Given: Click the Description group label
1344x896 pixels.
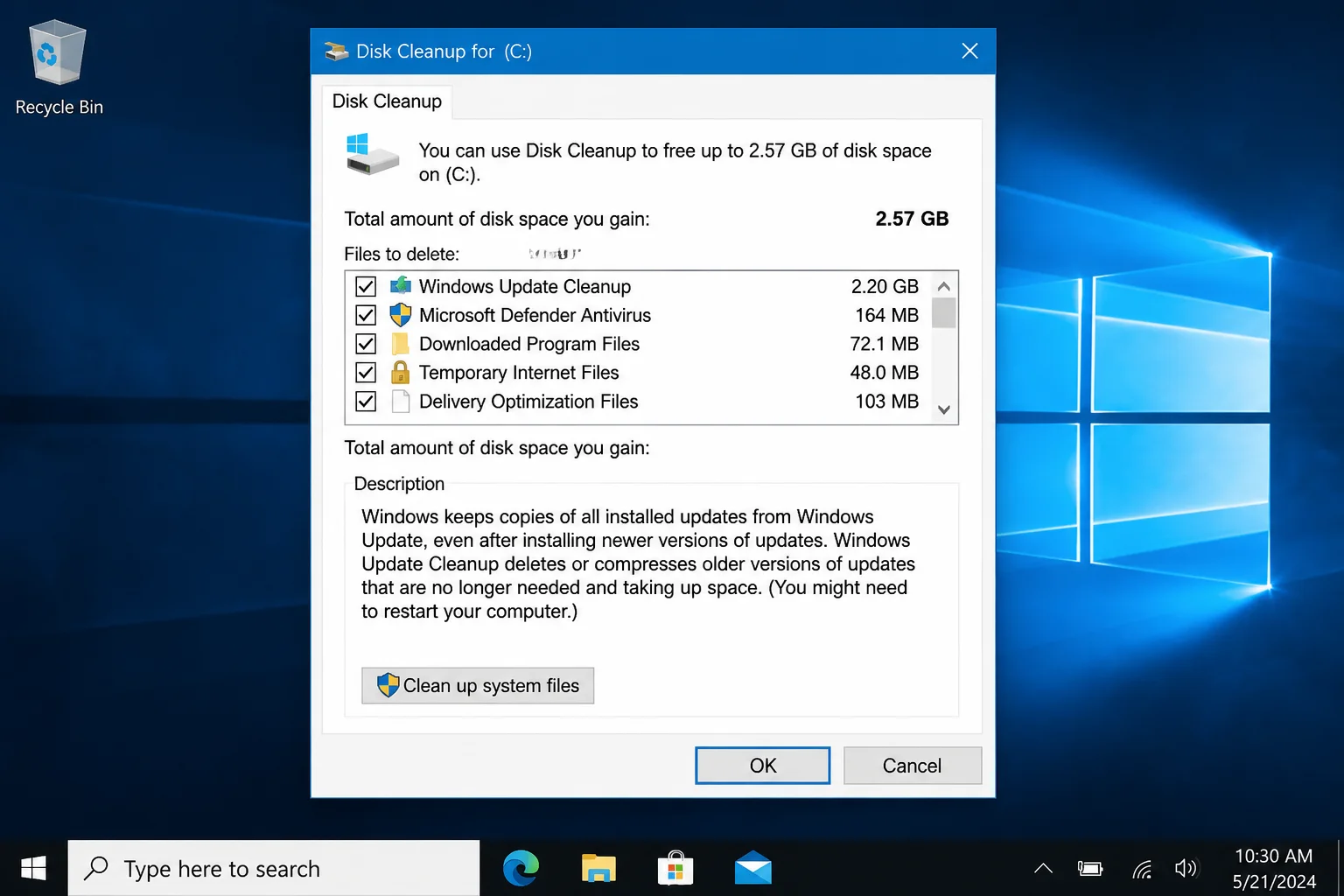Looking at the screenshot, I should pyautogui.click(x=399, y=484).
